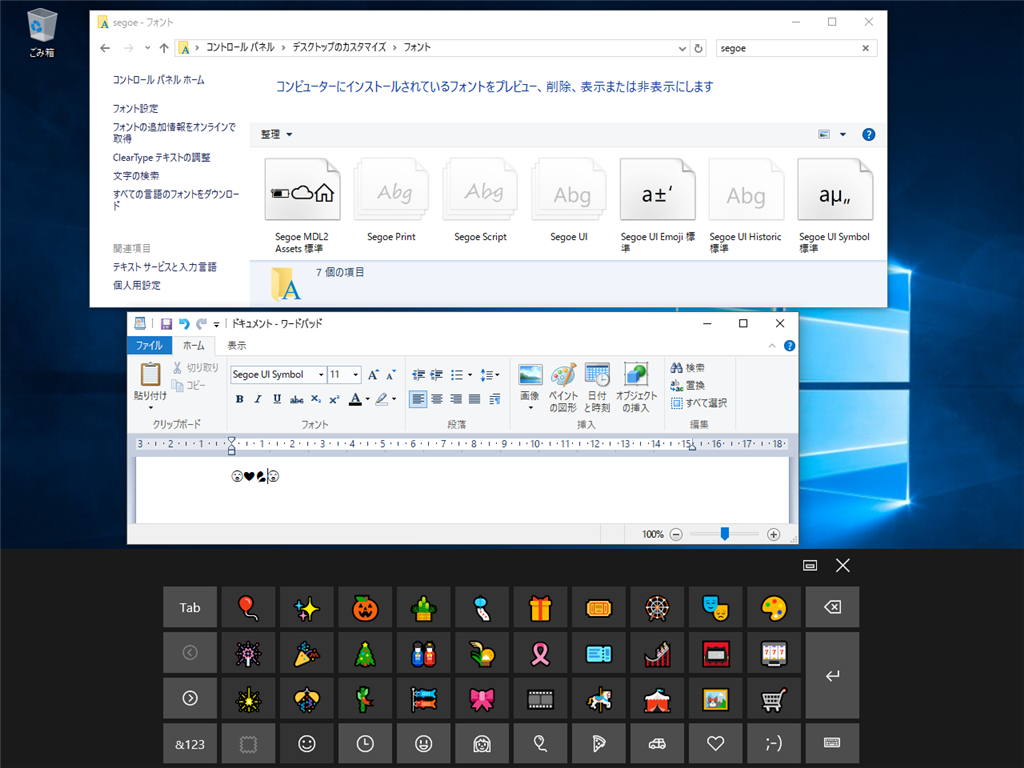Open 個人用設定 link
The height and width of the screenshot is (768, 1024).
click(x=136, y=285)
